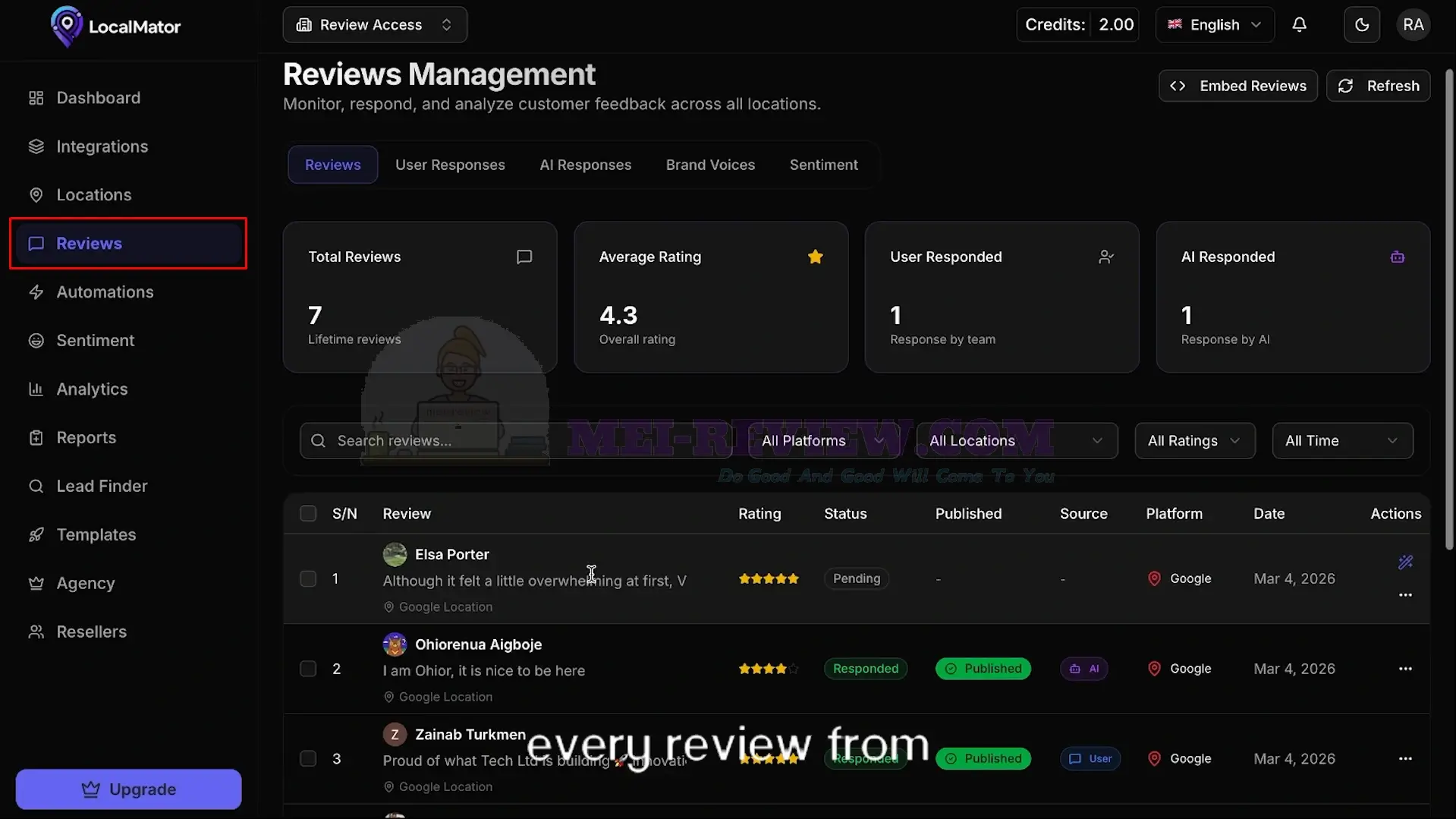Open Integrations in sidebar

(x=128, y=146)
